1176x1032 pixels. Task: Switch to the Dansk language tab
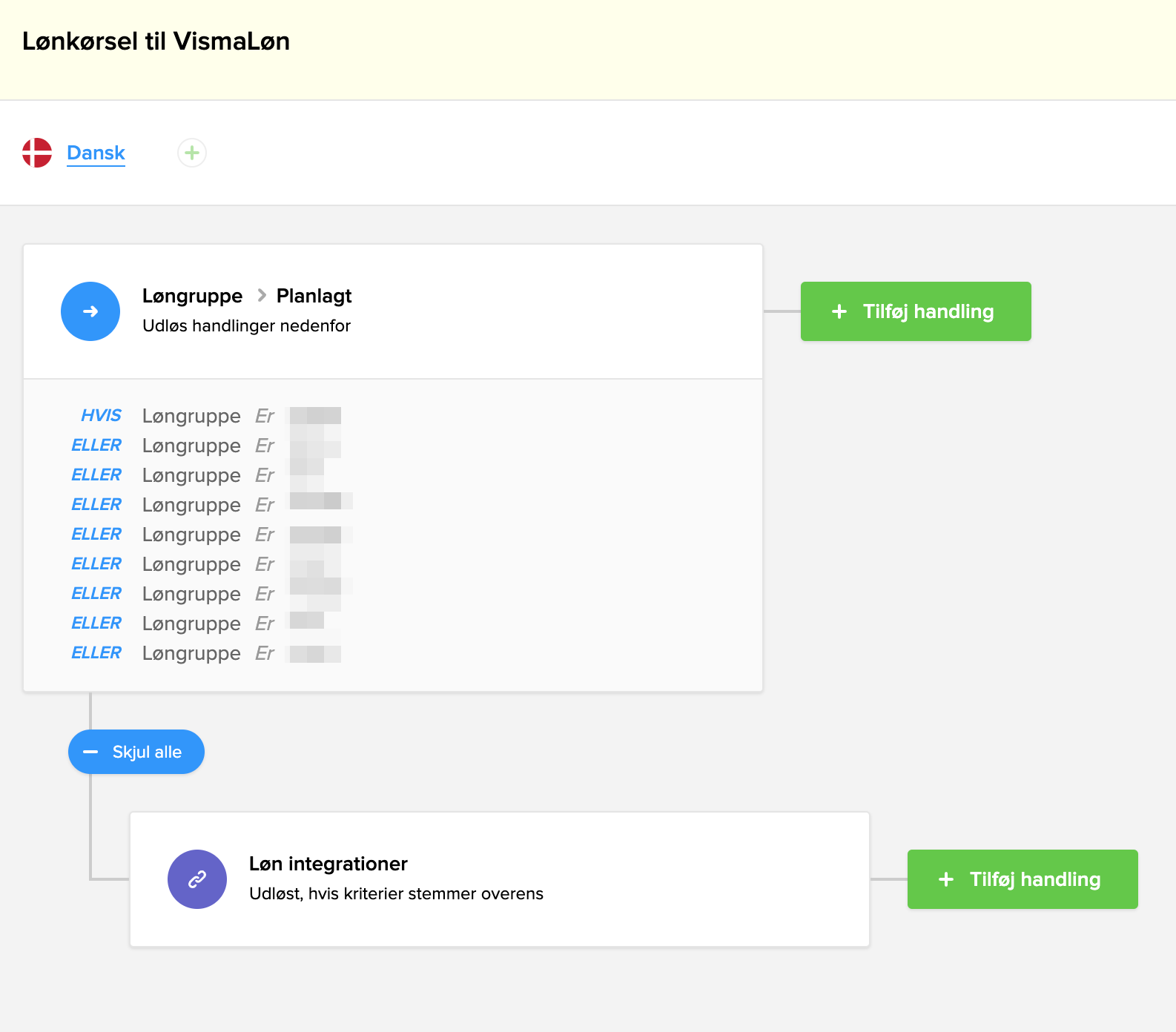click(x=96, y=153)
